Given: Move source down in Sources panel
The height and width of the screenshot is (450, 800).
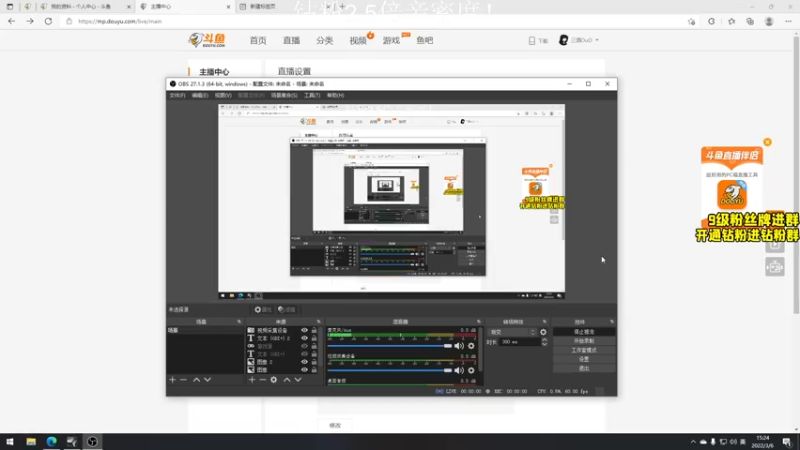Looking at the screenshot, I should pyautogui.click(x=298, y=380).
